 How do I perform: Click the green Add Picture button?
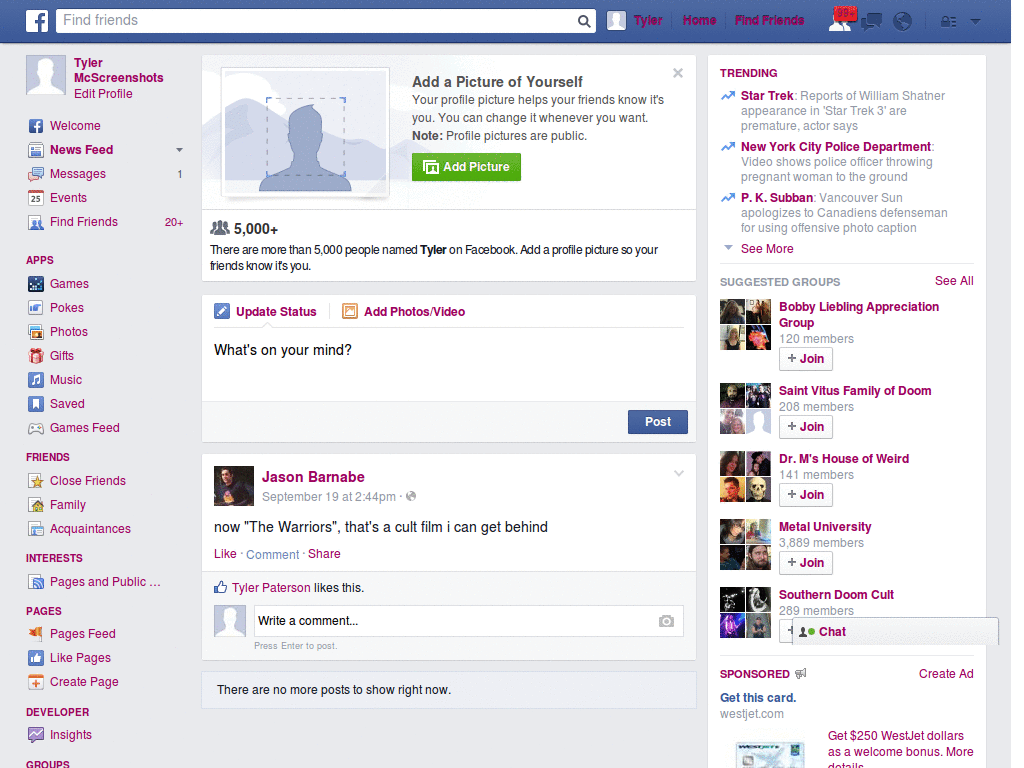pos(466,167)
